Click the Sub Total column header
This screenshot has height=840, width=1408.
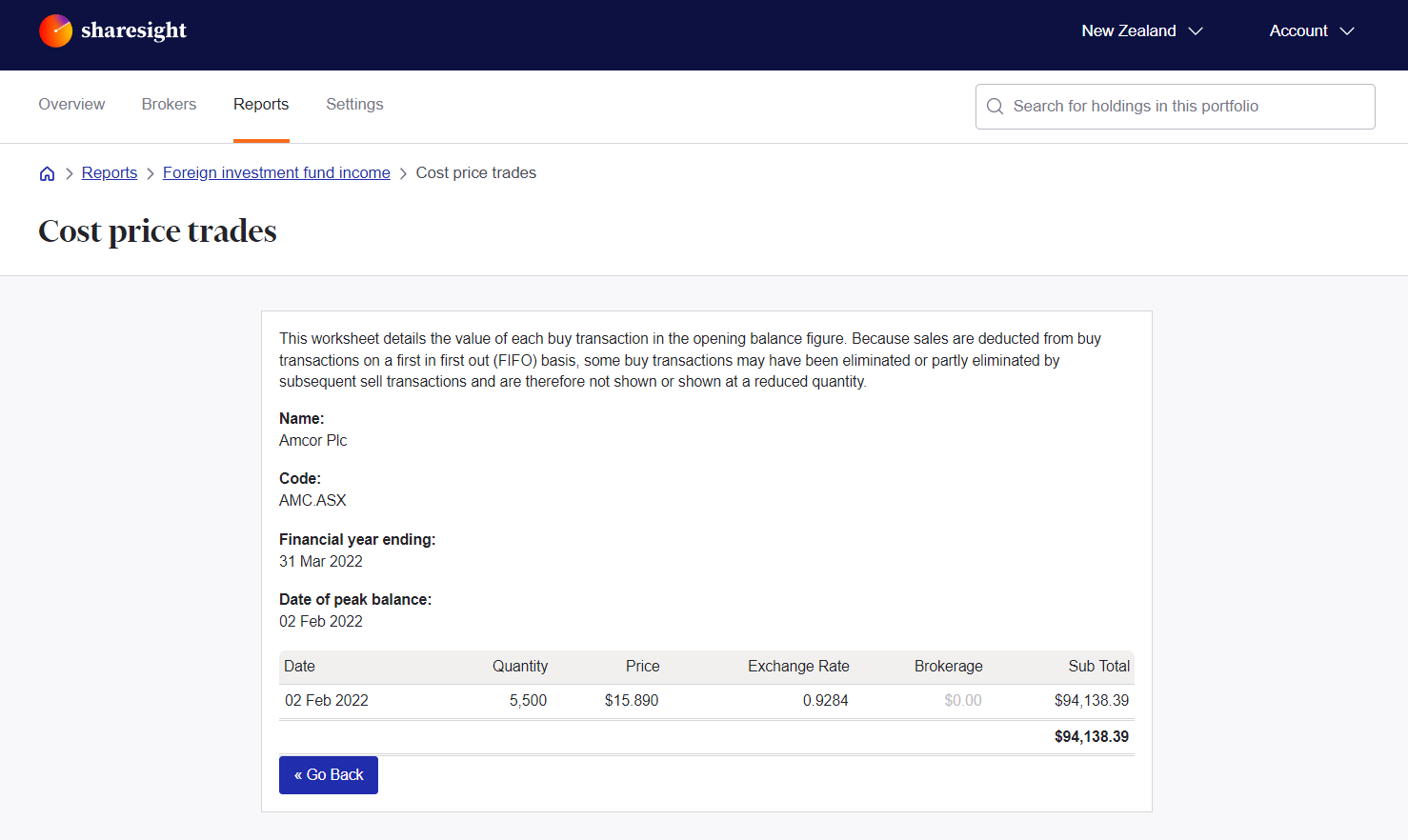click(x=1099, y=667)
